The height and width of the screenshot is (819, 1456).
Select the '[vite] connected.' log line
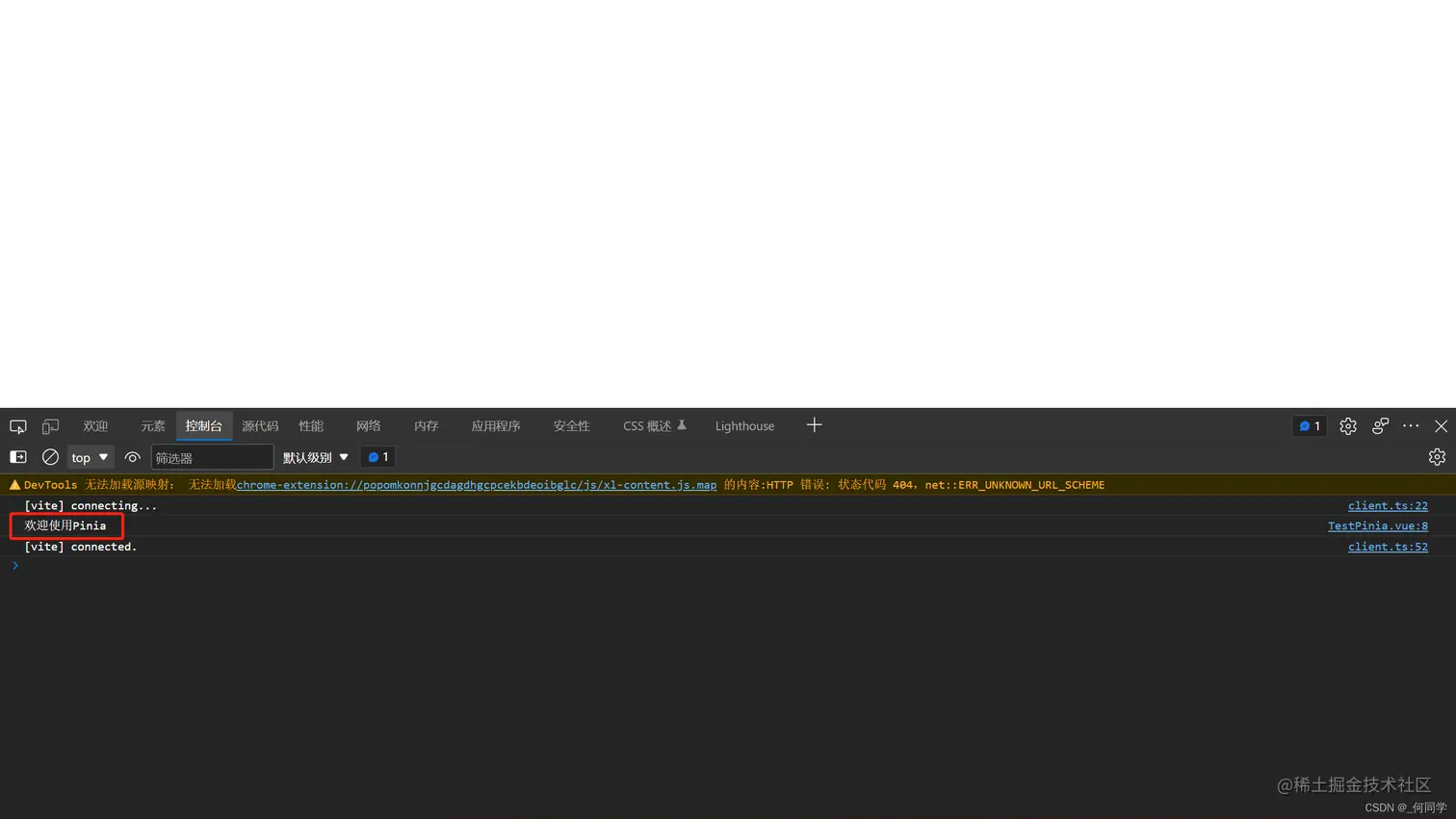pos(81,547)
